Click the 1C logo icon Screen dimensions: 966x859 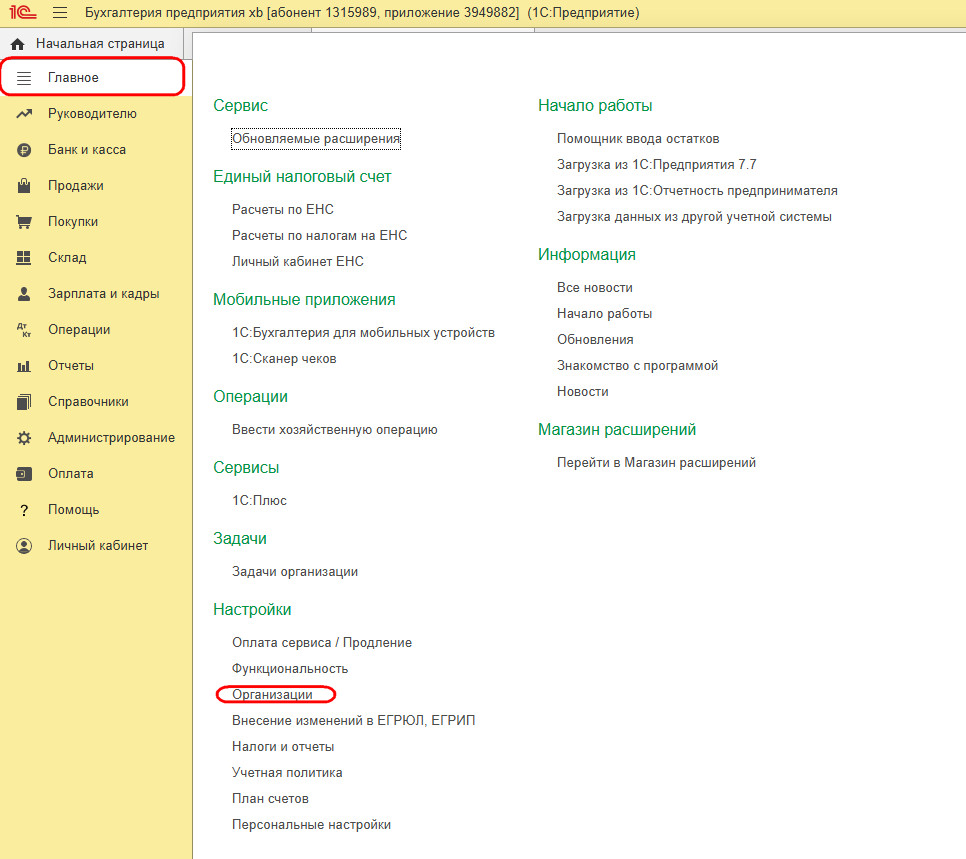(23, 12)
